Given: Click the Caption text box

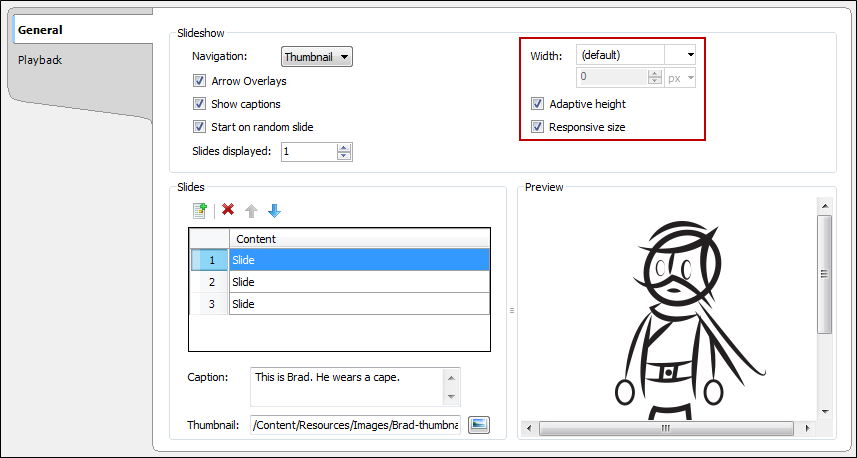Looking at the screenshot, I should click(348, 387).
